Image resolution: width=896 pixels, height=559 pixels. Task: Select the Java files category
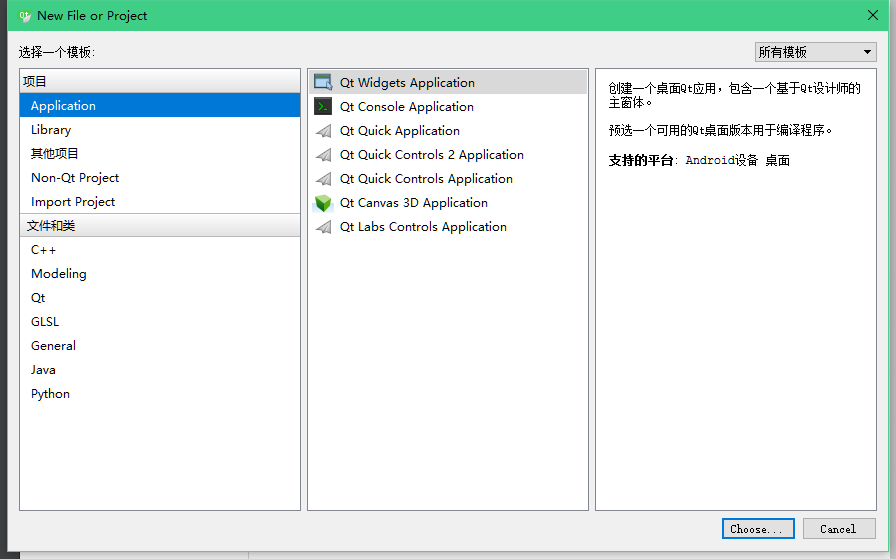160,370
